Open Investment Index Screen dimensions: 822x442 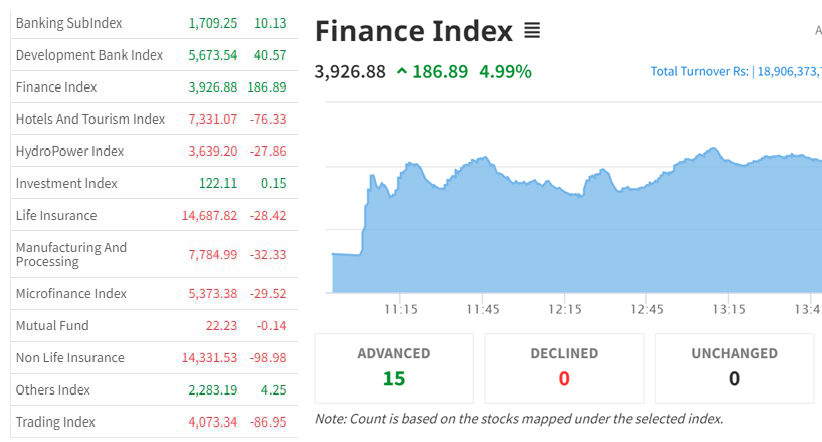pyautogui.click(x=66, y=183)
